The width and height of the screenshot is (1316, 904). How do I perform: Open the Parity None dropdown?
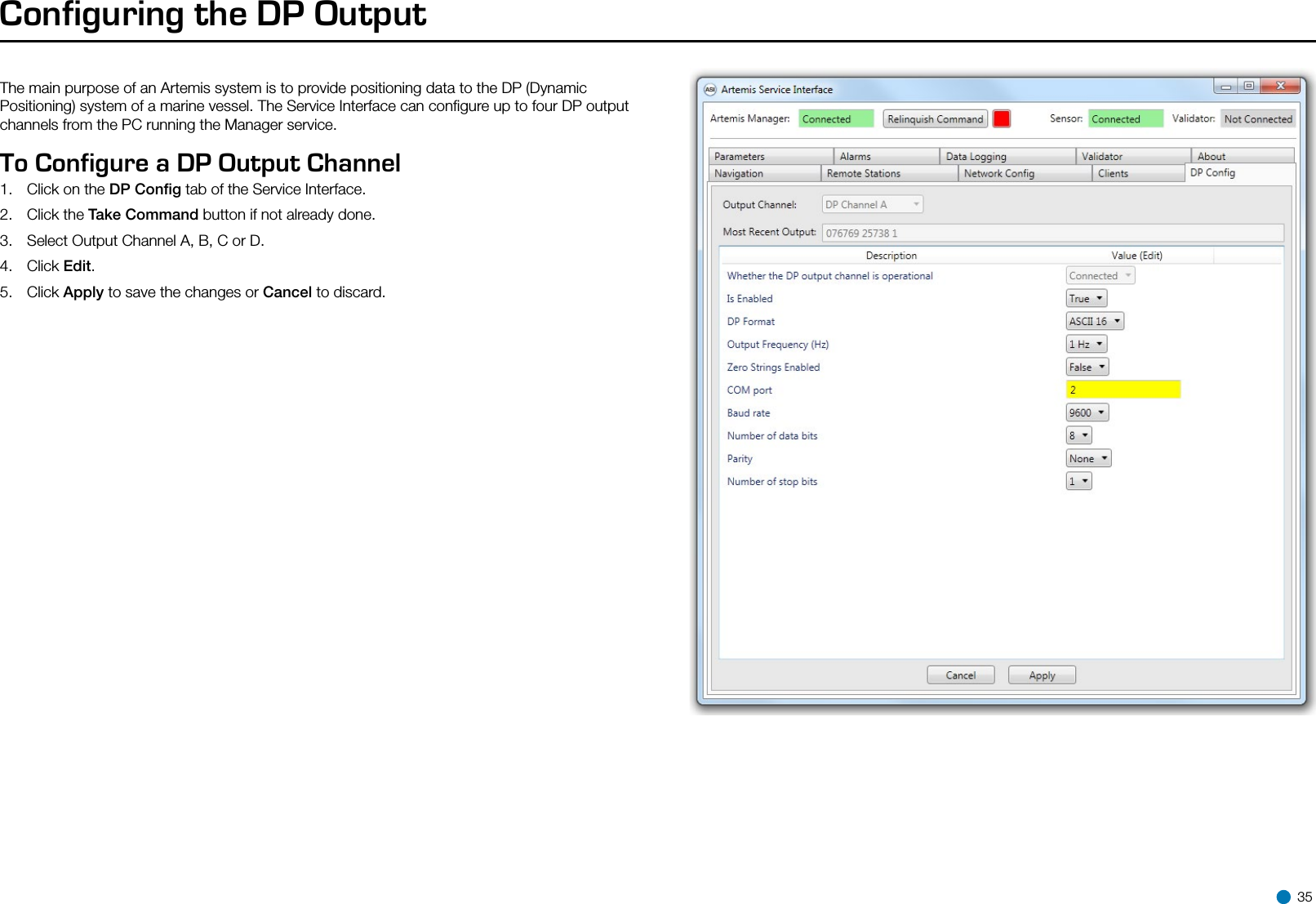[1088, 459]
